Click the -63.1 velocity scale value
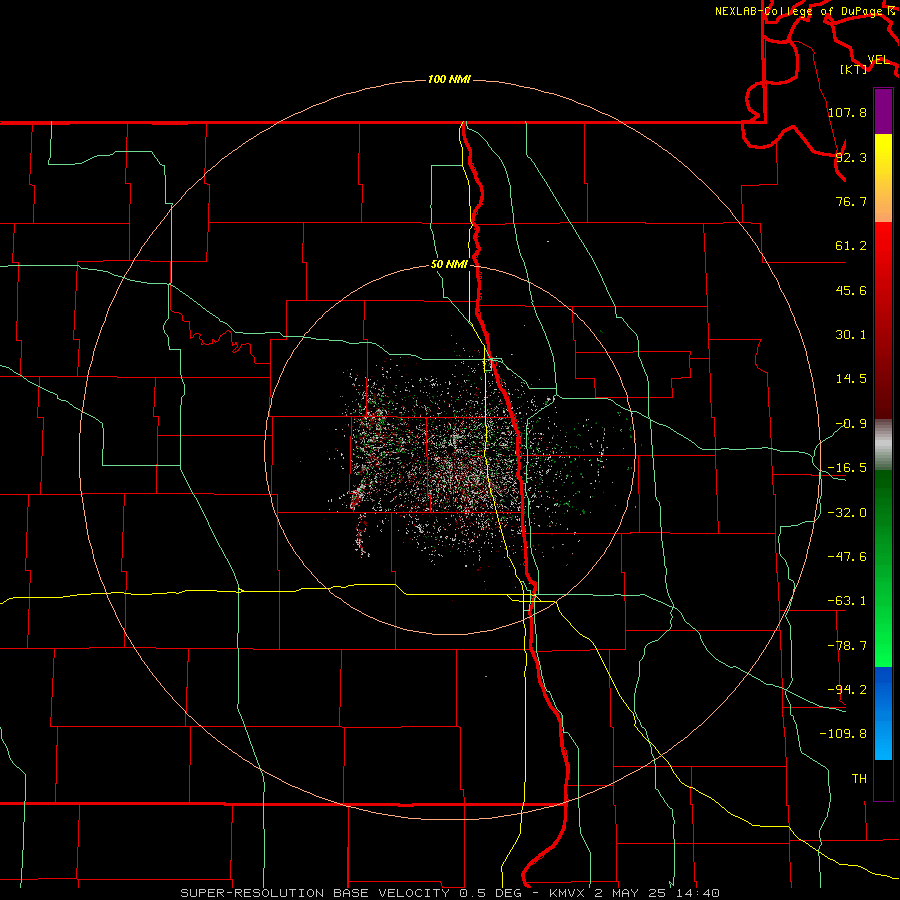 [x=847, y=601]
